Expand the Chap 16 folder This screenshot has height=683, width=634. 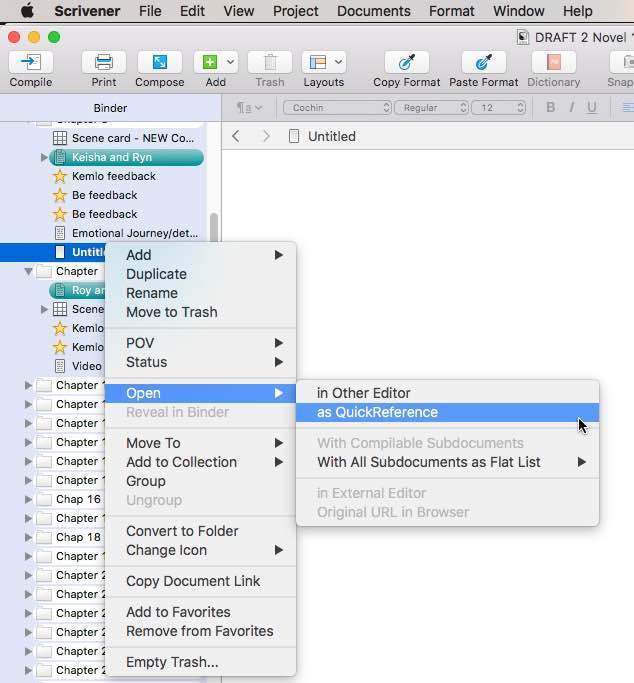pyautogui.click(x=28, y=499)
